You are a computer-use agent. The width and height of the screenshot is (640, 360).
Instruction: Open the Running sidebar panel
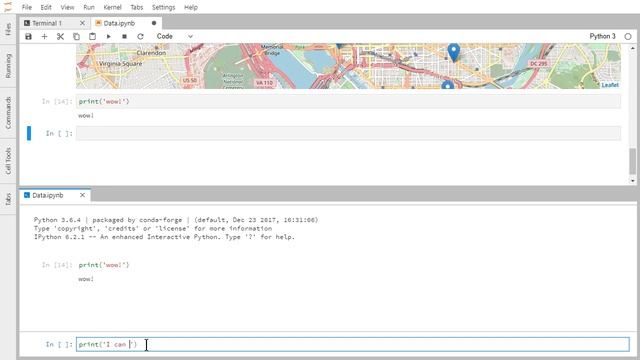[9, 65]
